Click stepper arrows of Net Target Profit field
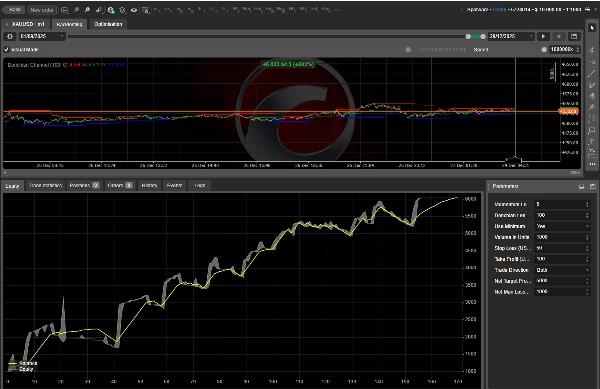 587,281
